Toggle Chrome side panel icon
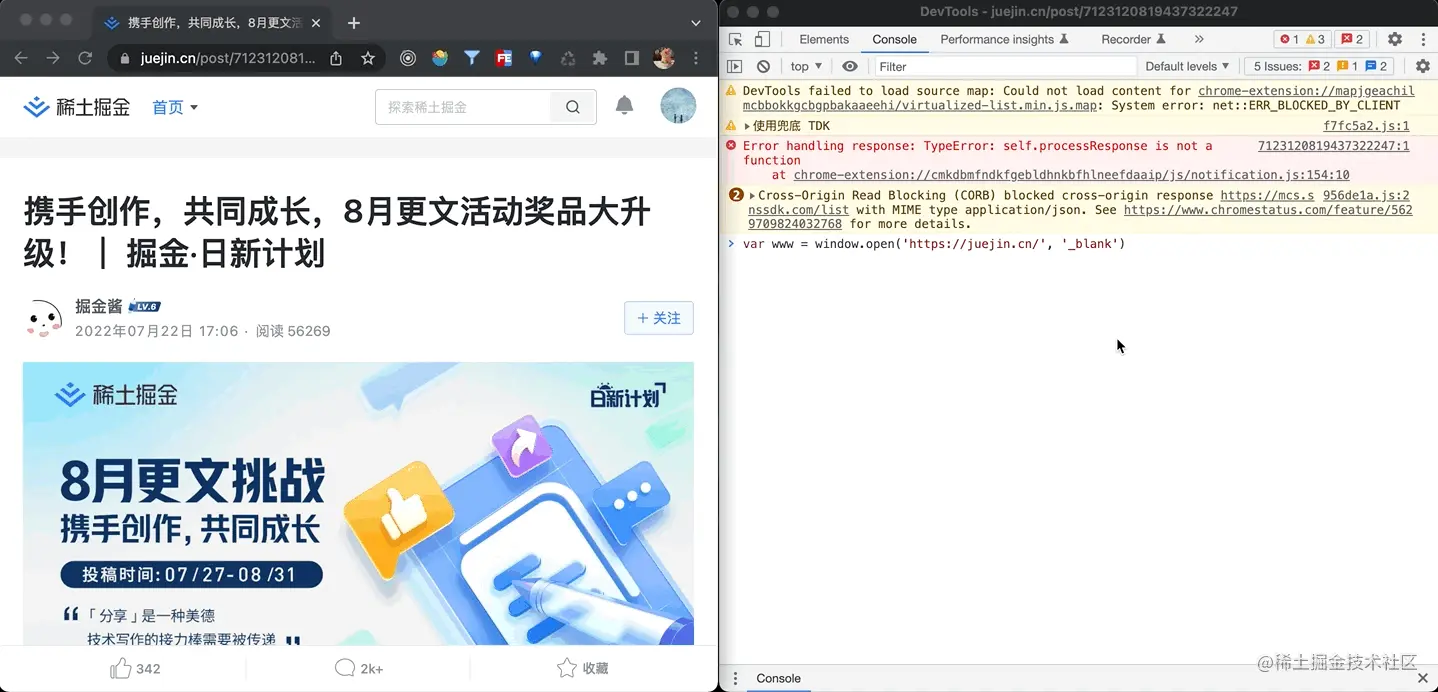The width and height of the screenshot is (1438, 692). click(x=632, y=59)
